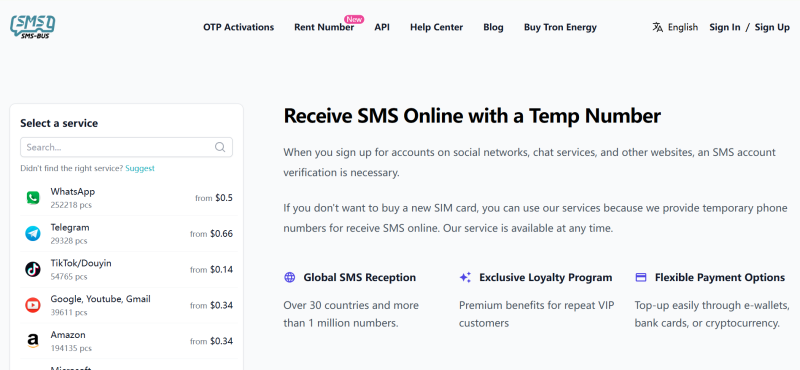Image resolution: width=800 pixels, height=370 pixels.
Task: Click the search magnifier icon
Action: 220,147
